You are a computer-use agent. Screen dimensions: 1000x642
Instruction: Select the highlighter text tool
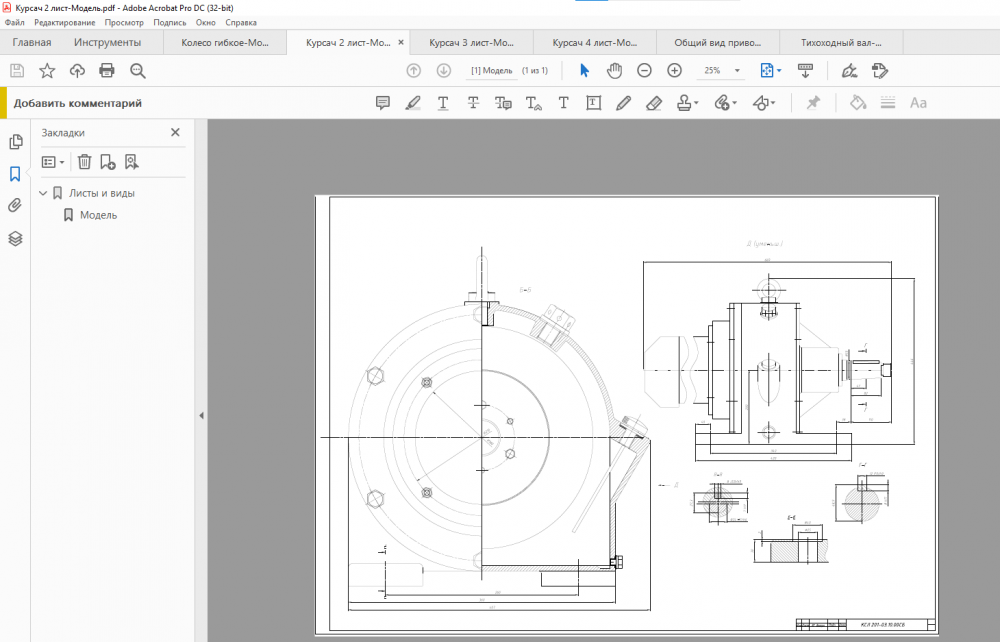[x=412, y=103]
